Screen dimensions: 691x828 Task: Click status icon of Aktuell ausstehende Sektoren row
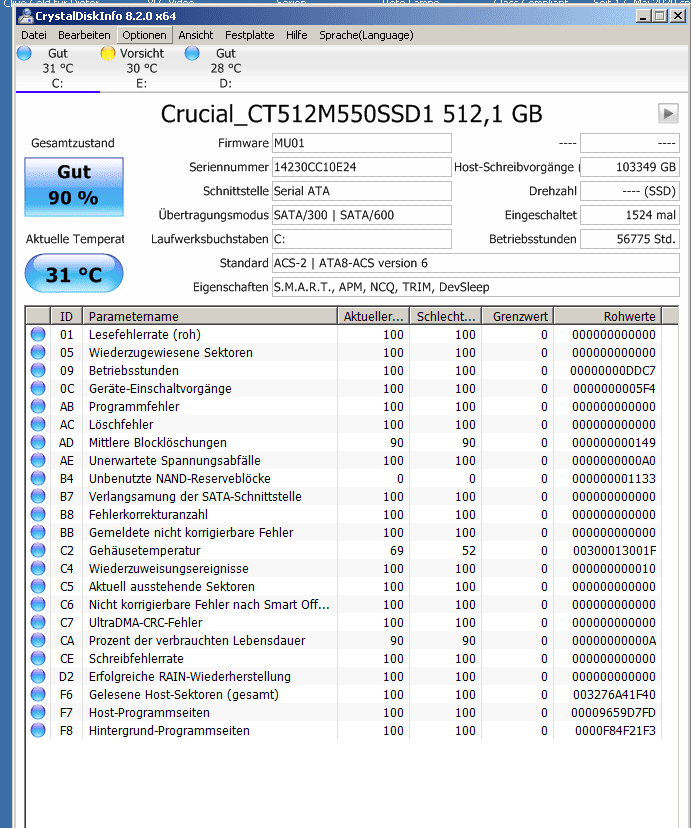pyautogui.click(x=38, y=586)
